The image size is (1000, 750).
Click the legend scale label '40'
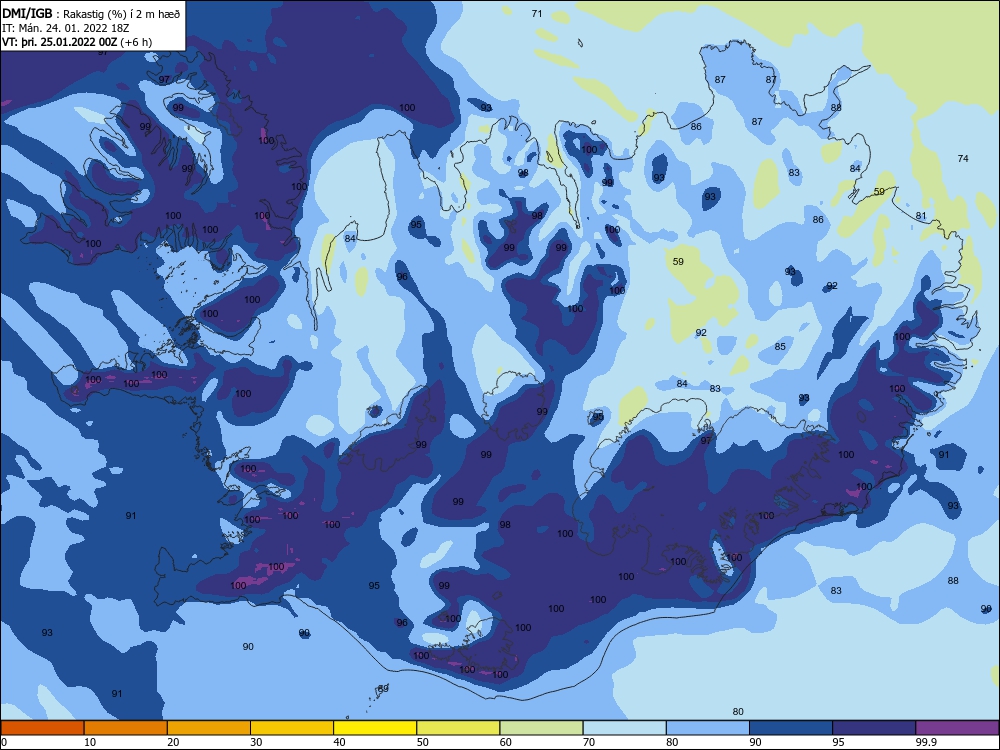tap(339, 742)
